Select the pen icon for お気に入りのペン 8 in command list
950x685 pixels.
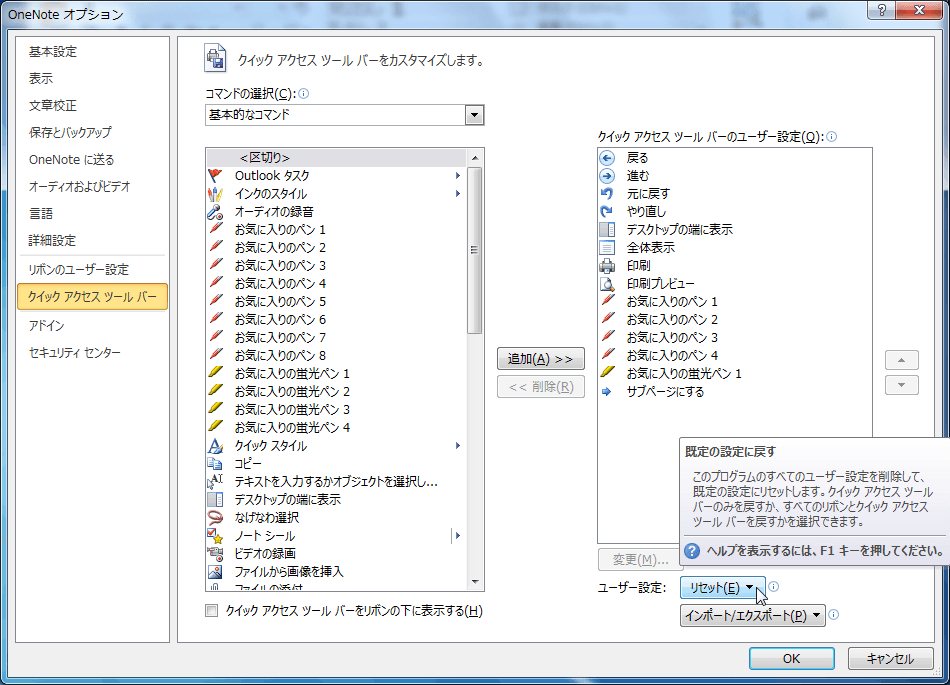215,355
